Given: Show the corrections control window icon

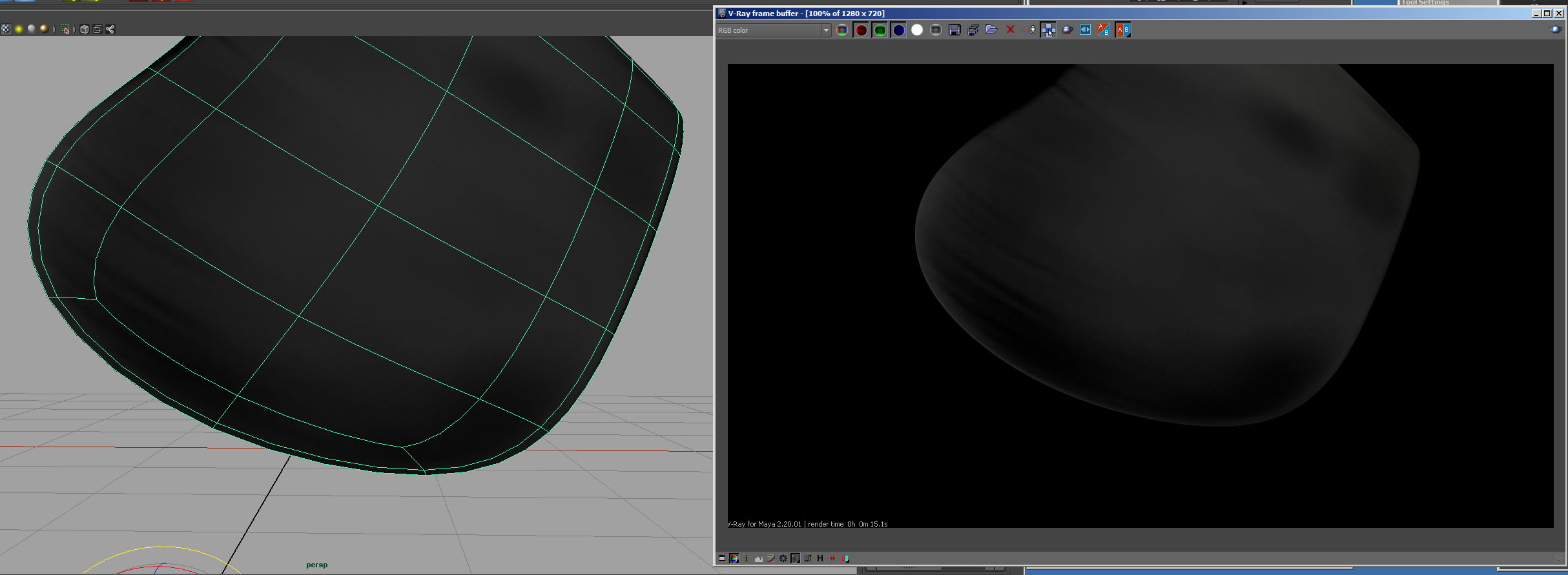Looking at the screenshot, I should click(x=722, y=558).
